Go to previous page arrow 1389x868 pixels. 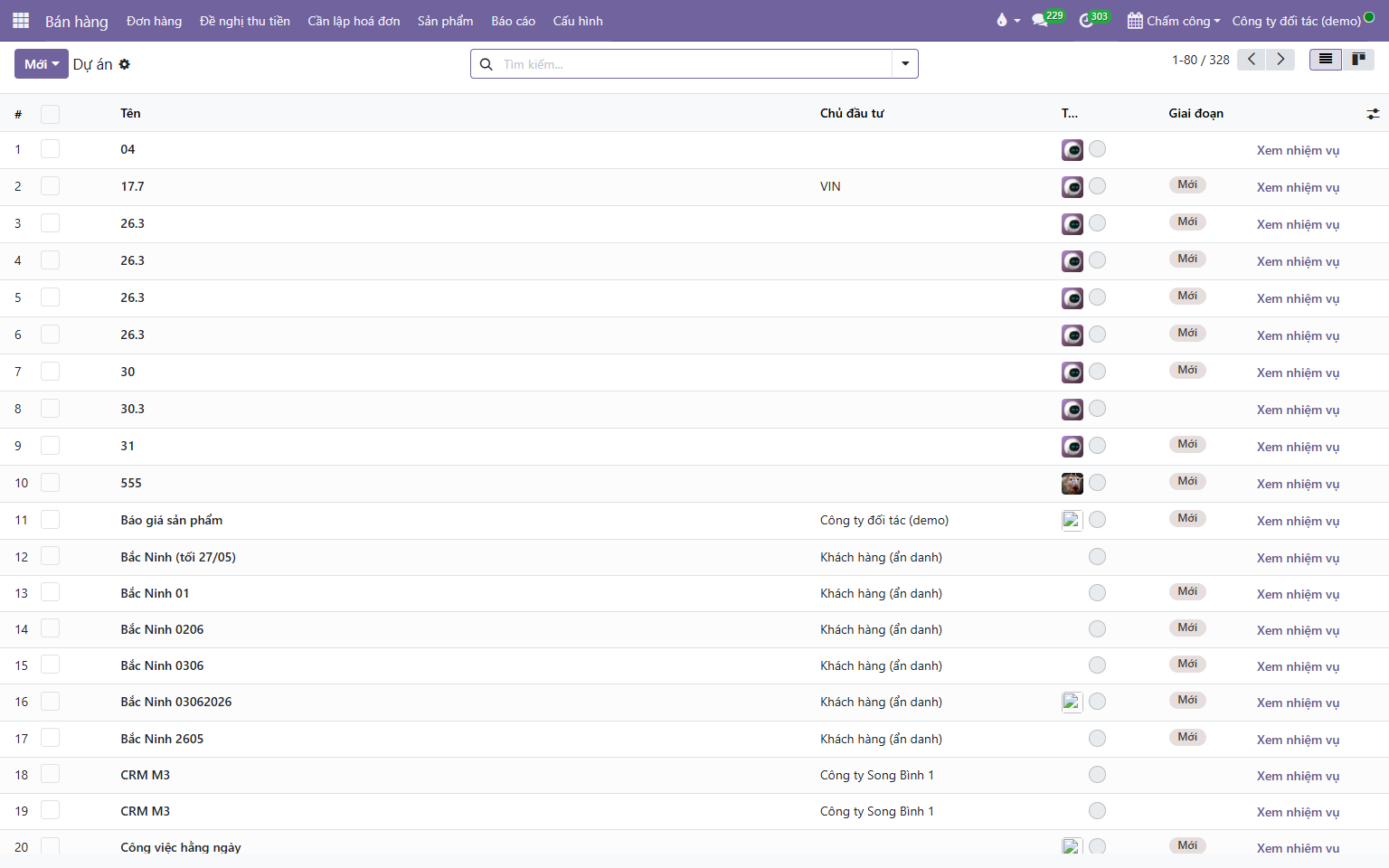[1251, 60]
